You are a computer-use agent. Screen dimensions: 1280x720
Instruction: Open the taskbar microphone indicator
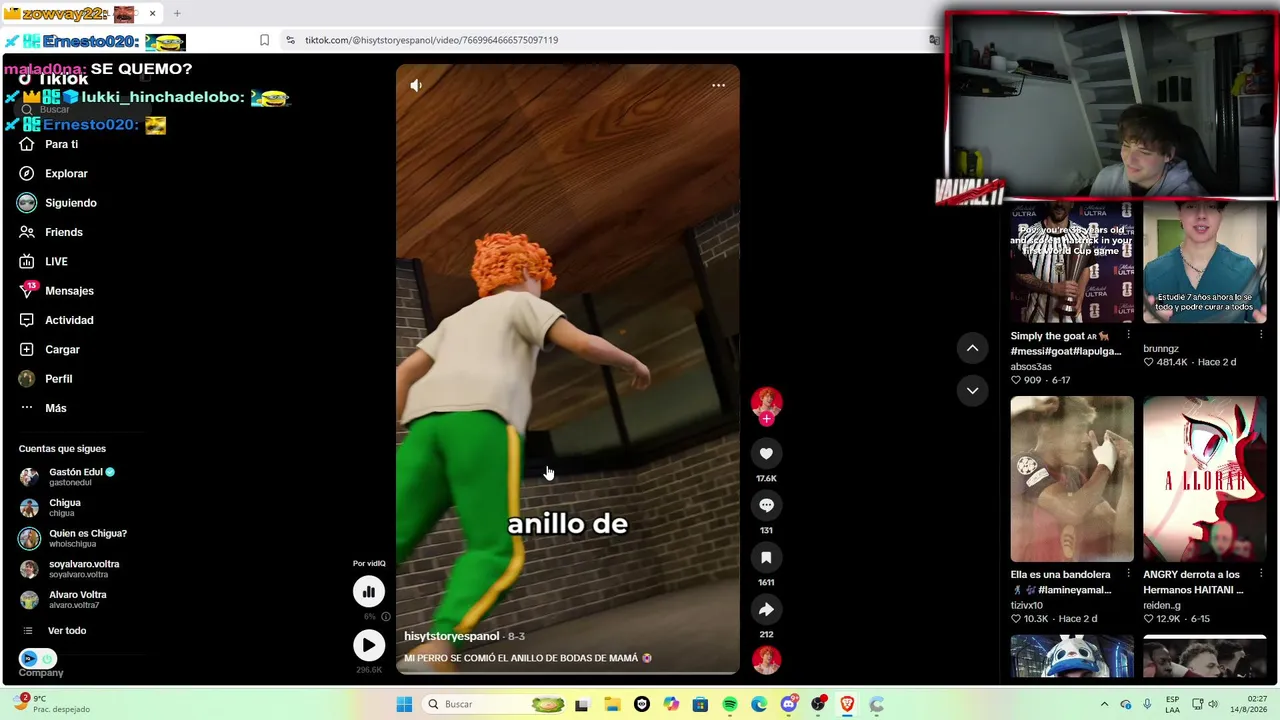pos(1147,704)
